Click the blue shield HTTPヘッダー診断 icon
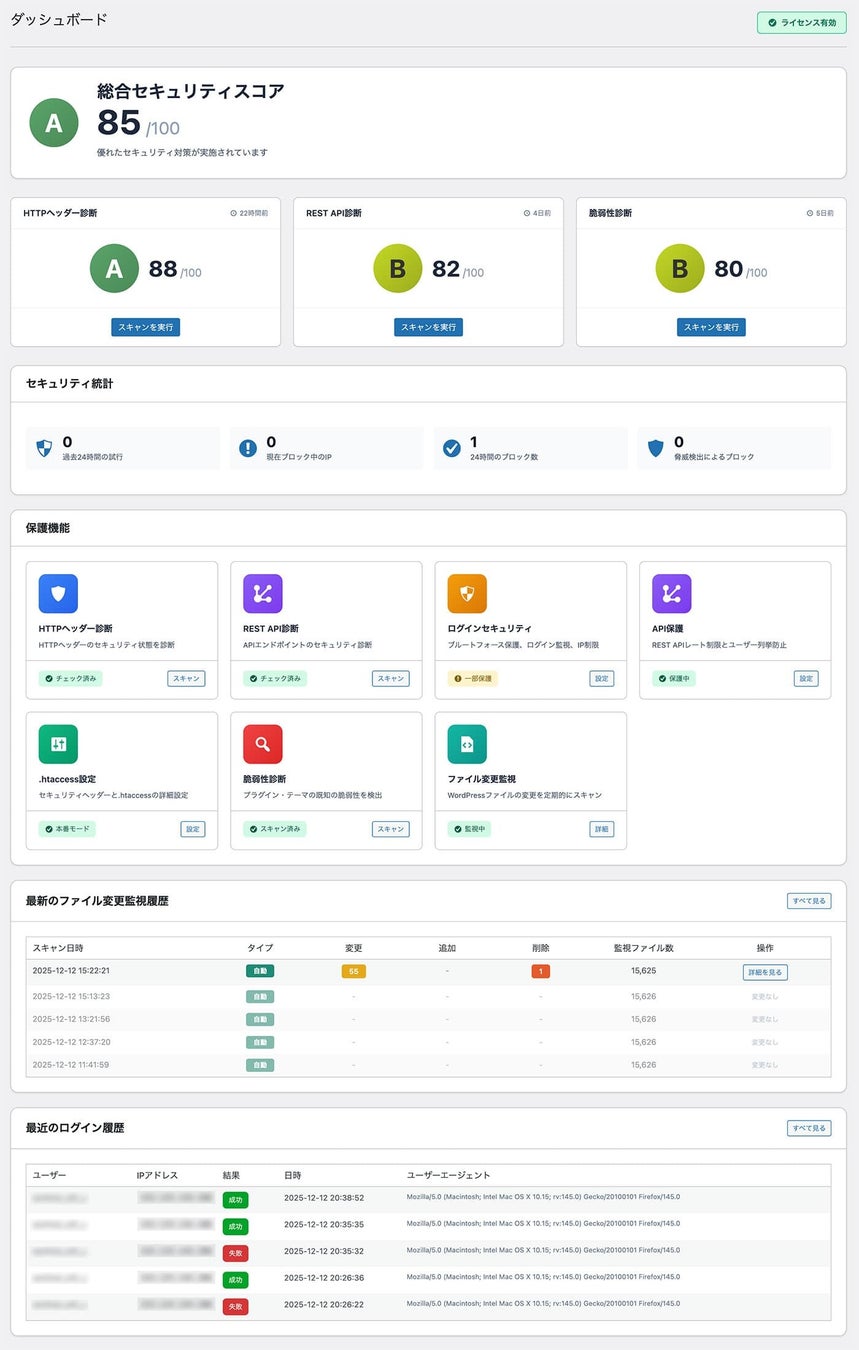This screenshot has height=1350, width=859. (58, 593)
